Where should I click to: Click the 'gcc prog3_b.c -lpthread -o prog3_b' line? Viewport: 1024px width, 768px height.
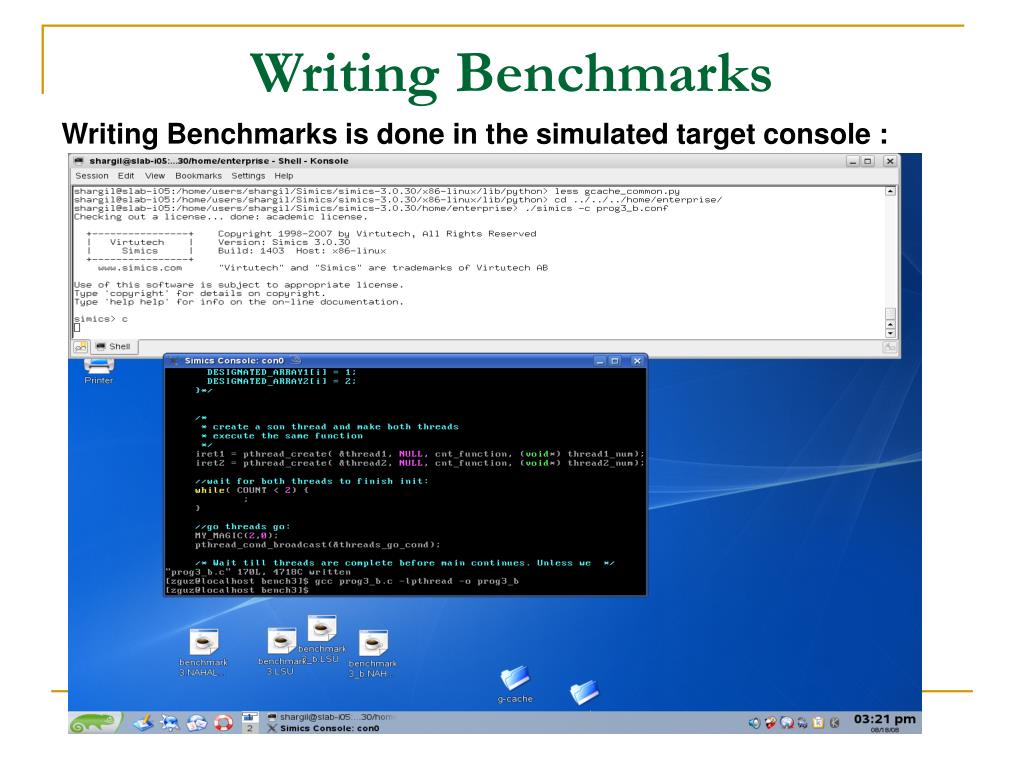417,581
